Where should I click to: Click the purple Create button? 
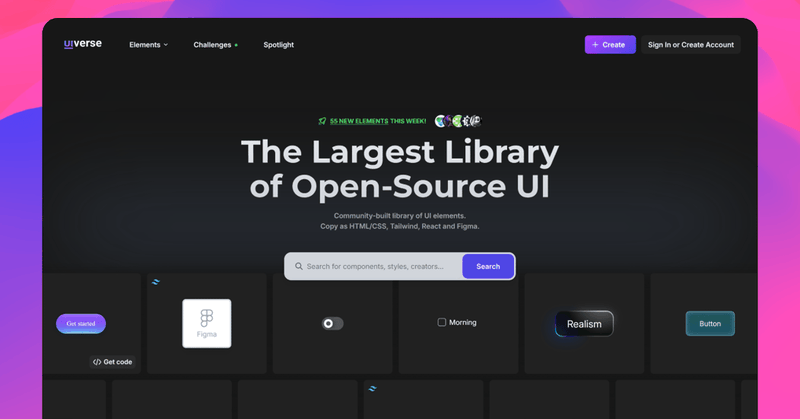[x=610, y=44]
